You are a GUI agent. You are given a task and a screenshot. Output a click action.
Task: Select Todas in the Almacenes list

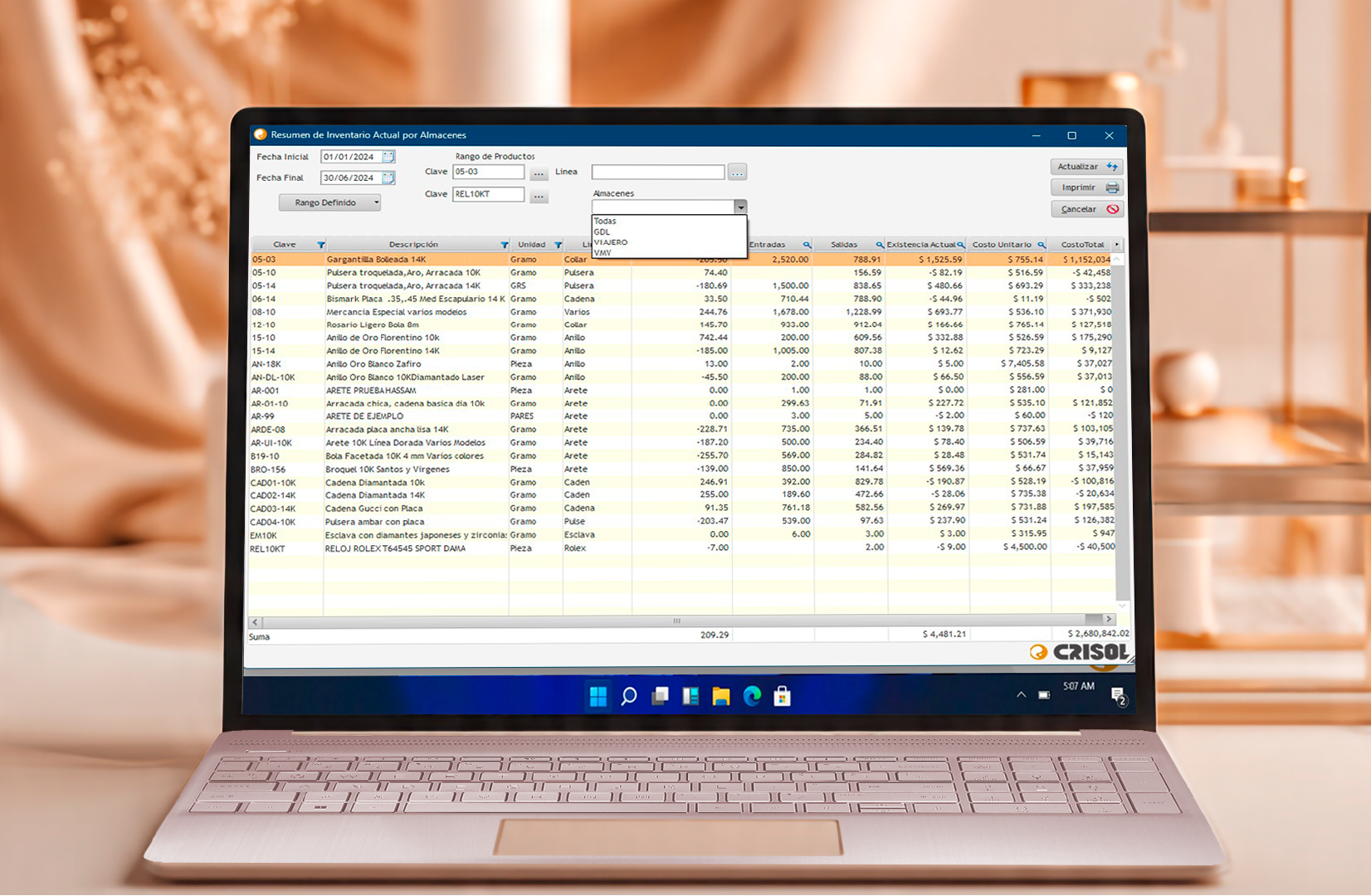click(x=606, y=221)
